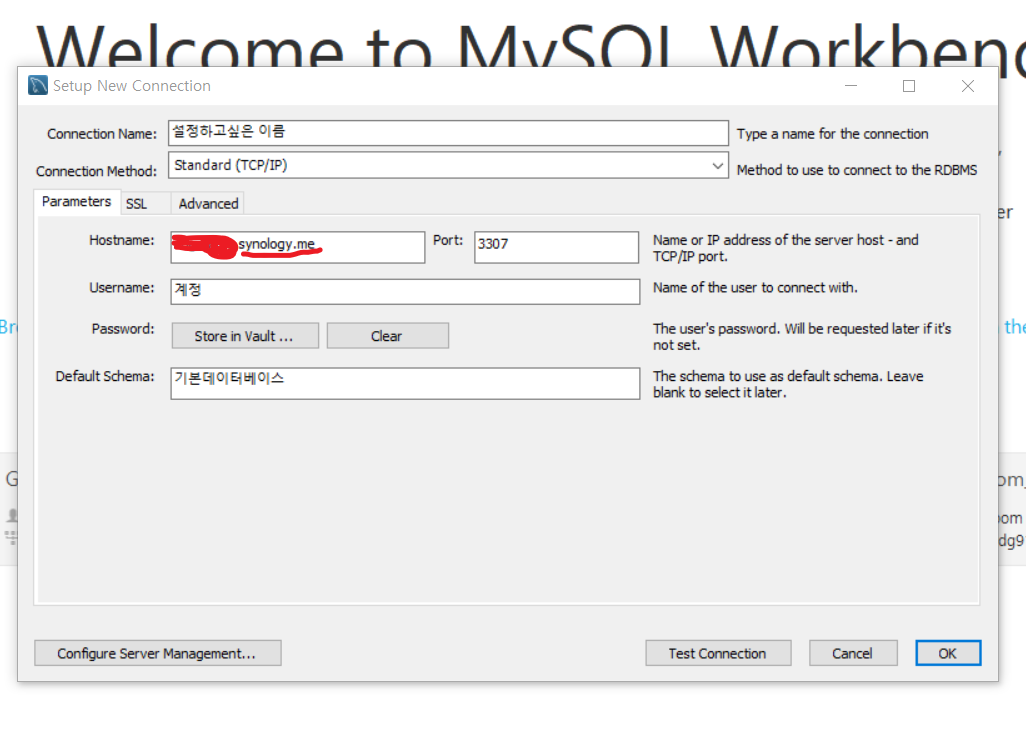Click the MySQL Workbench dolphin icon in title bar
This screenshot has width=1026, height=742.
38,86
